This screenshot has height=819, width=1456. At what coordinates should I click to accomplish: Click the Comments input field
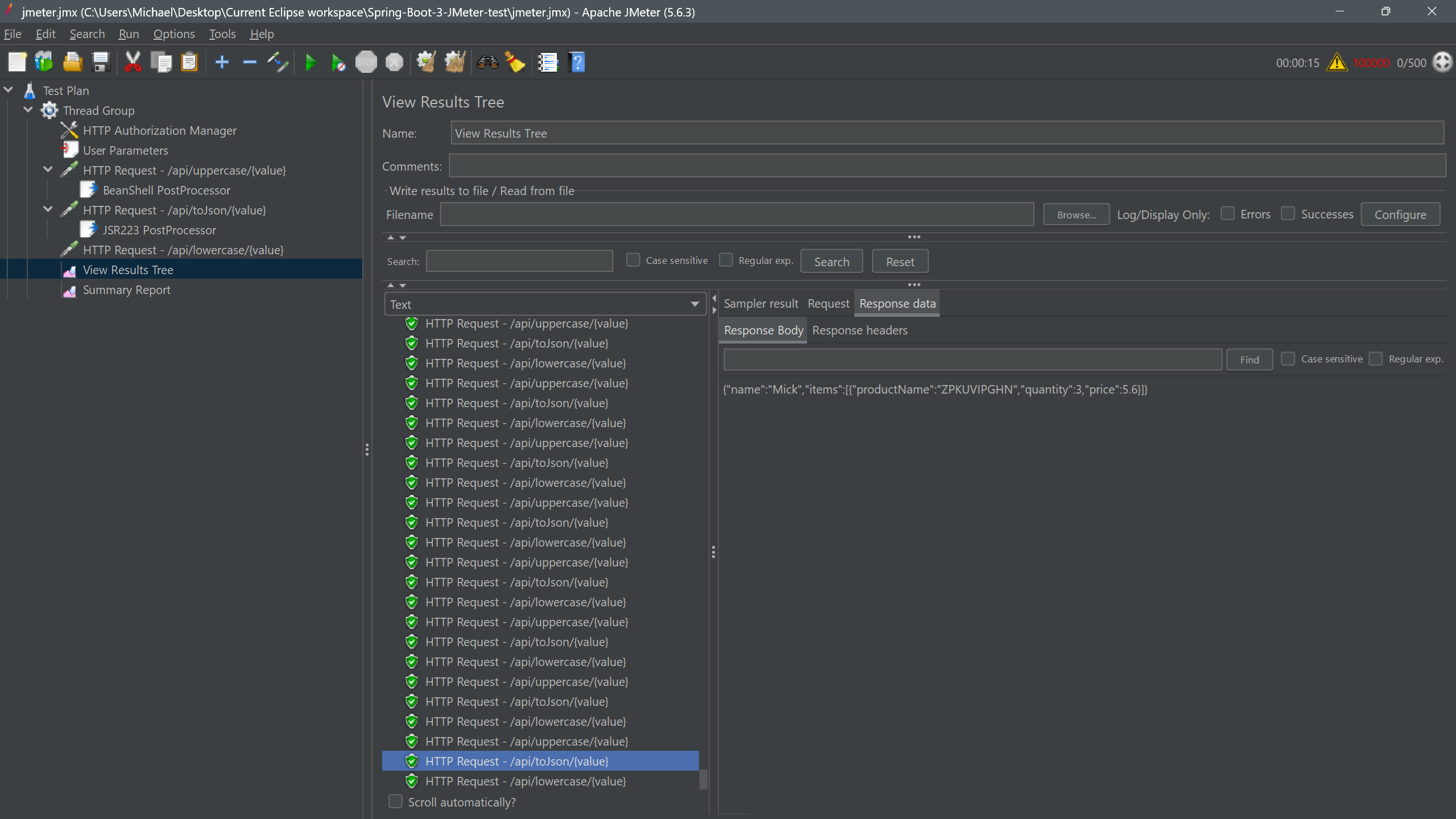[x=948, y=166]
